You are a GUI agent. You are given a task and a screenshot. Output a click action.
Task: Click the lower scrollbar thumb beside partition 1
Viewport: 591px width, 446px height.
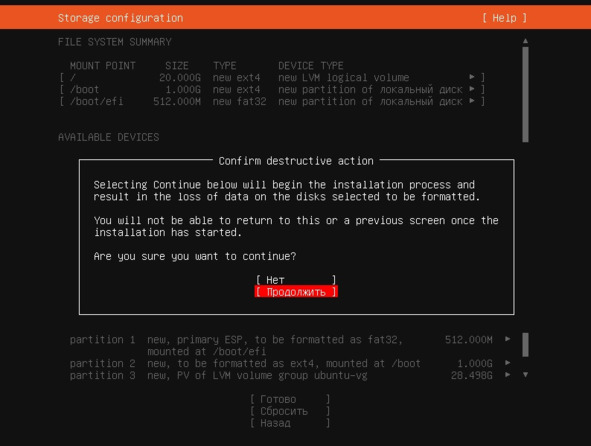[525, 345]
